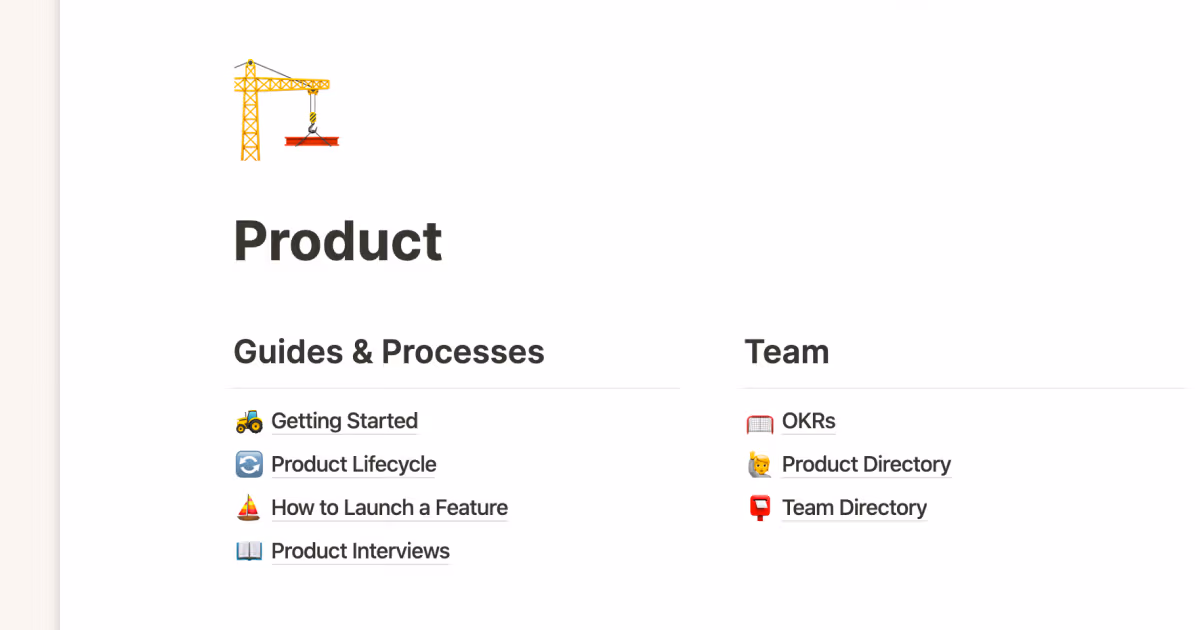
Task: Click the blue arrows icon next to Product Lifecycle
Action: [249, 464]
